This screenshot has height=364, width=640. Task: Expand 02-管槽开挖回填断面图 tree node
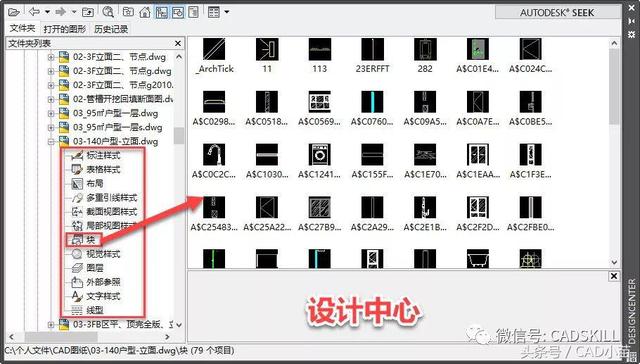(x=51, y=99)
